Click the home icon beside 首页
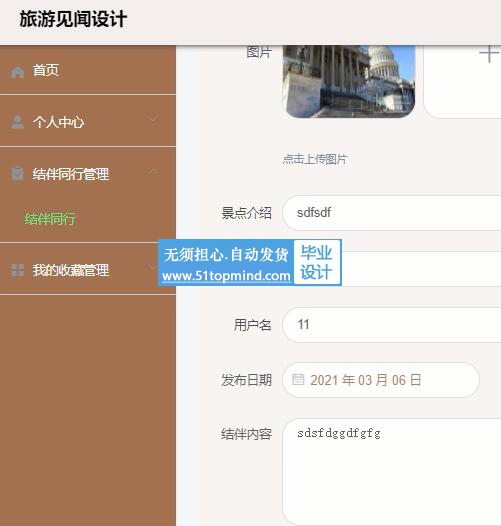501x526 pixels. [x=17, y=72]
